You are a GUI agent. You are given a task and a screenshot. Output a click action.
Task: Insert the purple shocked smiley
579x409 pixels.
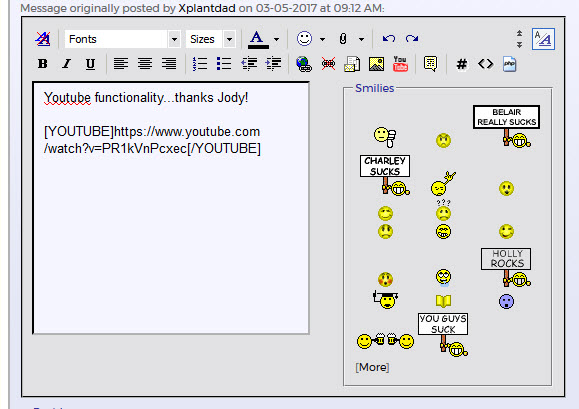point(506,302)
